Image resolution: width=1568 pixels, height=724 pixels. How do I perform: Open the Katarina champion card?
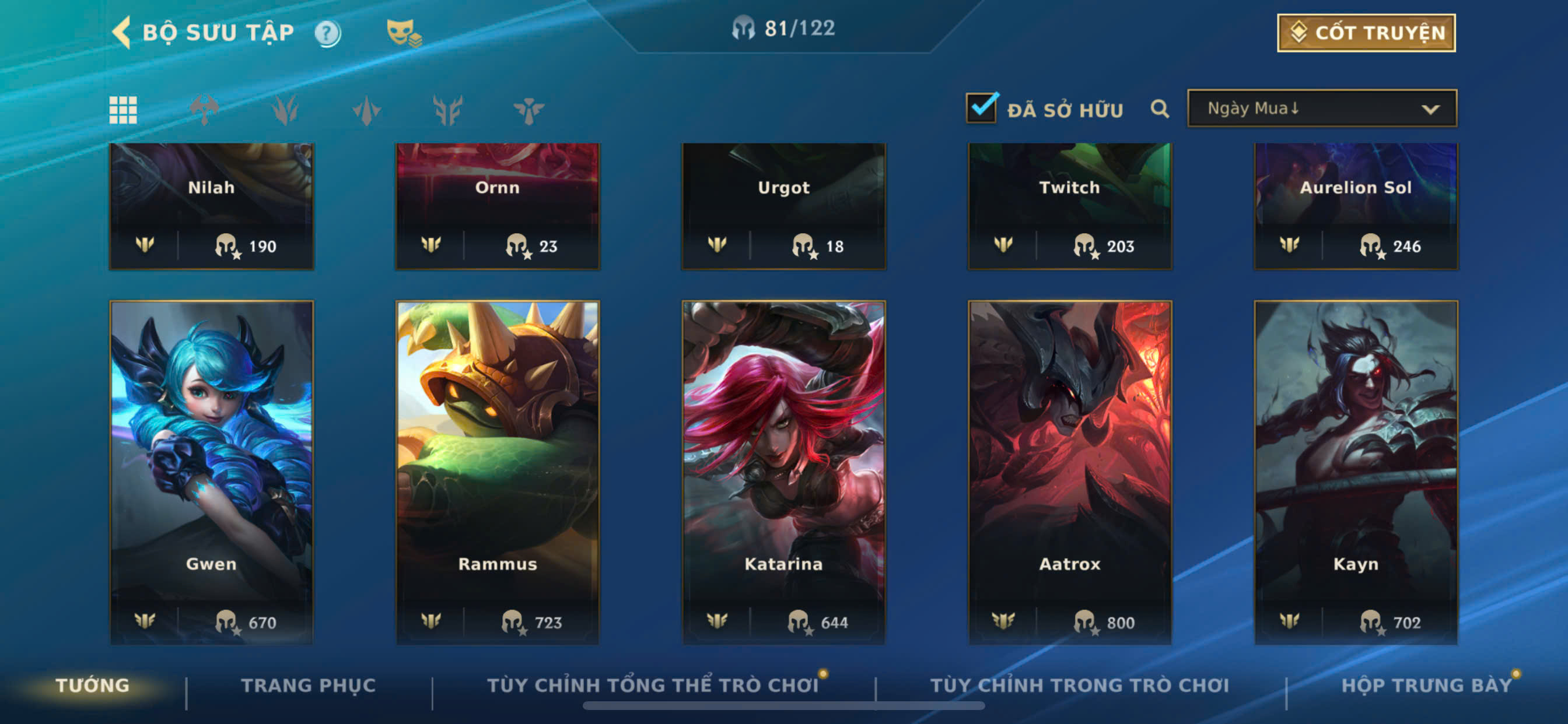pyautogui.click(x=784, y=472)
